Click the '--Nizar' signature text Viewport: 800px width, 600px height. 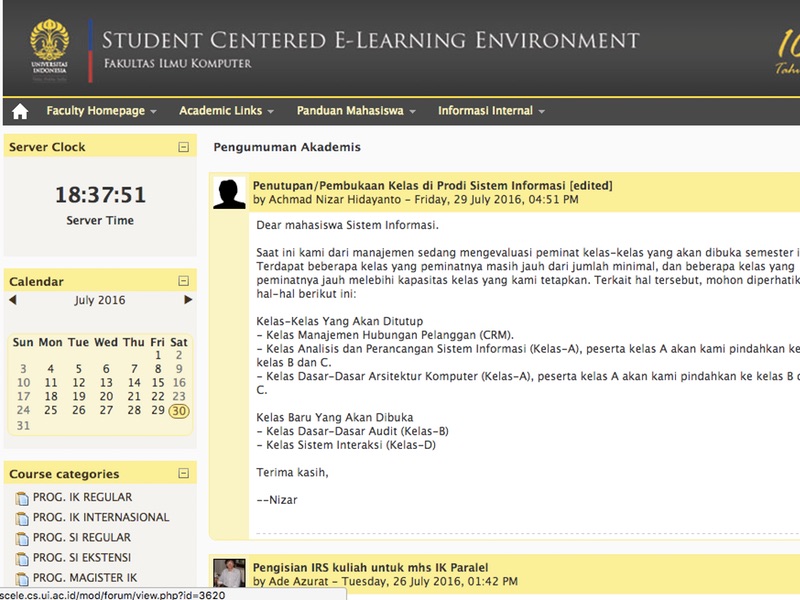(277, 500)
